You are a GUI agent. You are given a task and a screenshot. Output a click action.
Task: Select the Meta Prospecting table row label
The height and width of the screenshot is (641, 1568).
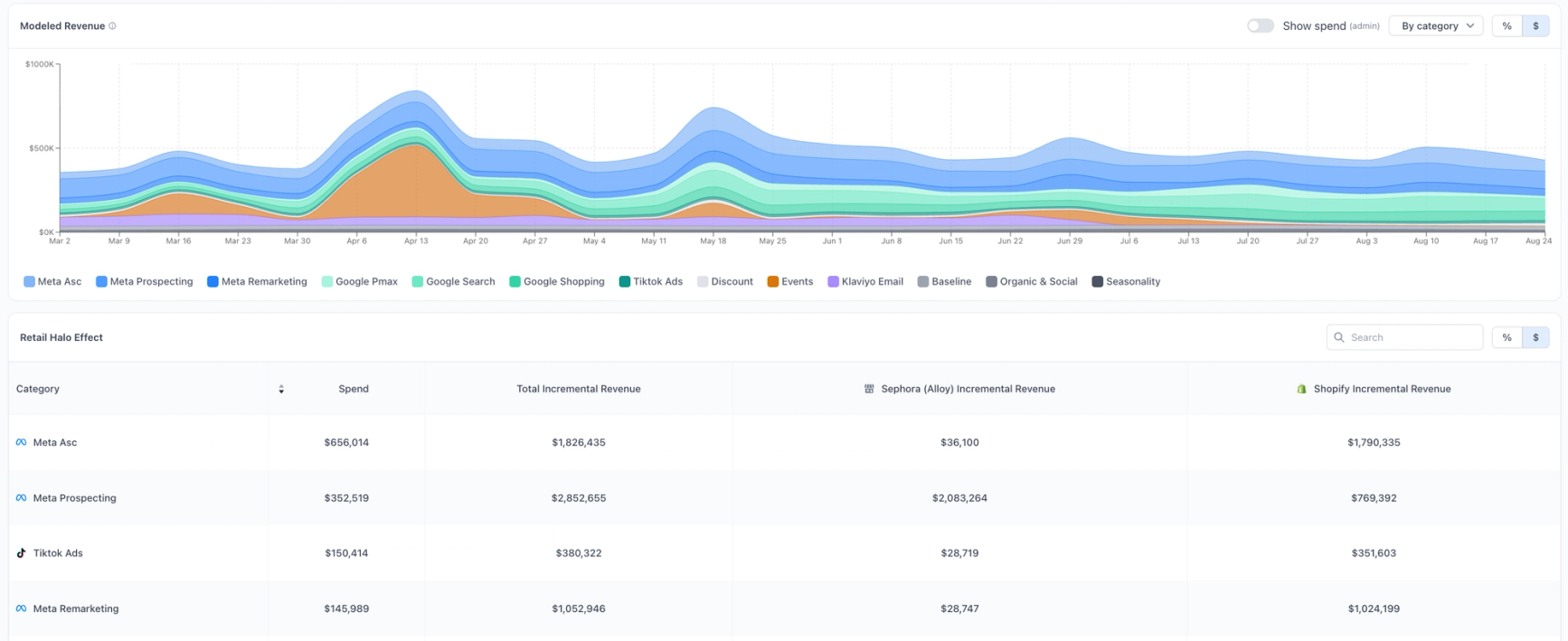coord(75,498)
